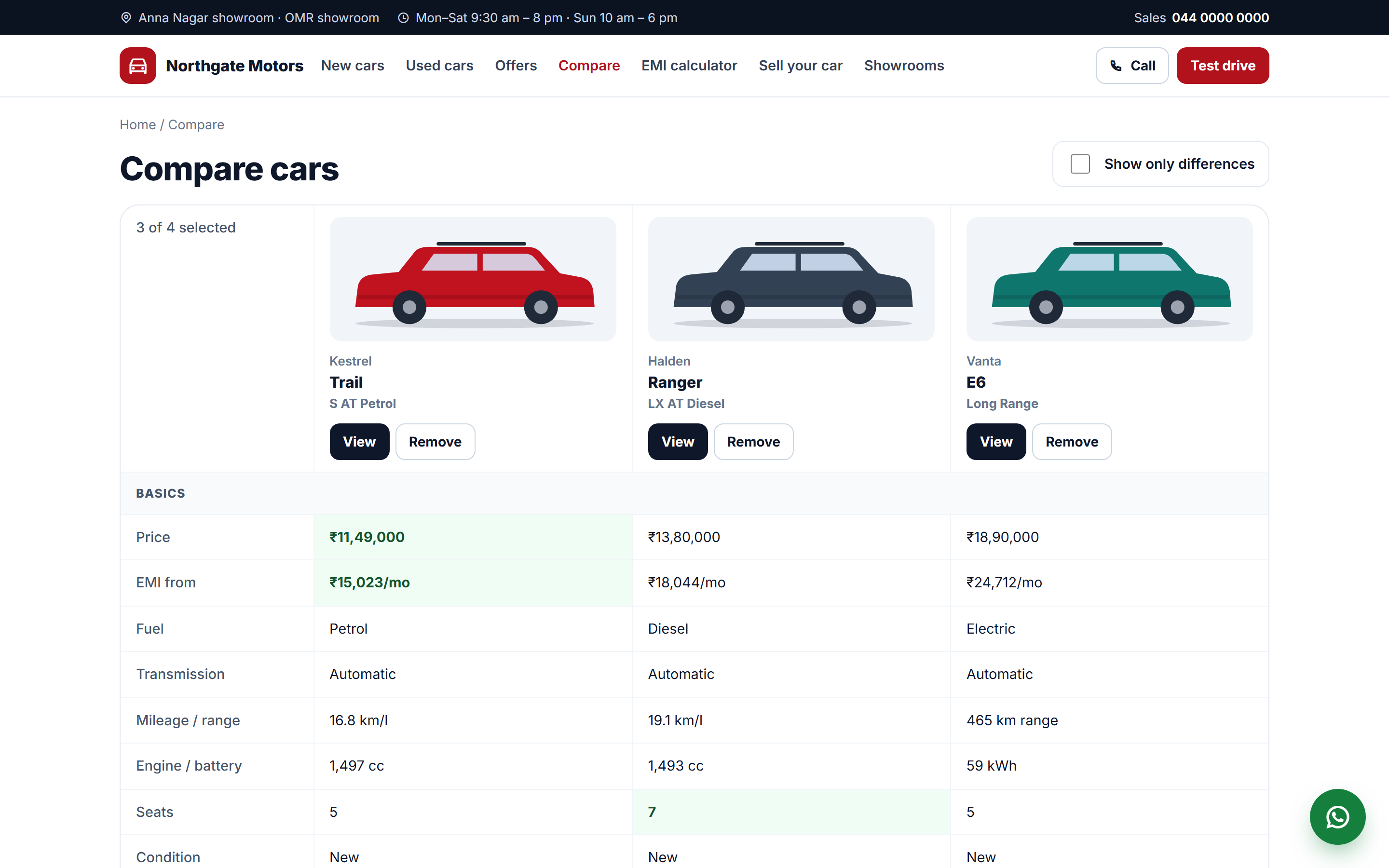
Task: Go to Used cars page
Action: pyautogui.click(x=440, y=66)
